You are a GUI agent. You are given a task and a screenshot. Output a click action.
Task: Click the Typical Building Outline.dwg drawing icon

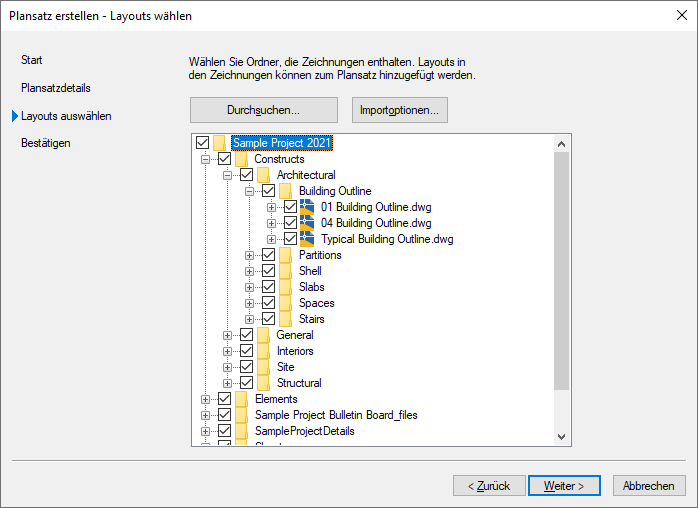[x=307, y=239]
